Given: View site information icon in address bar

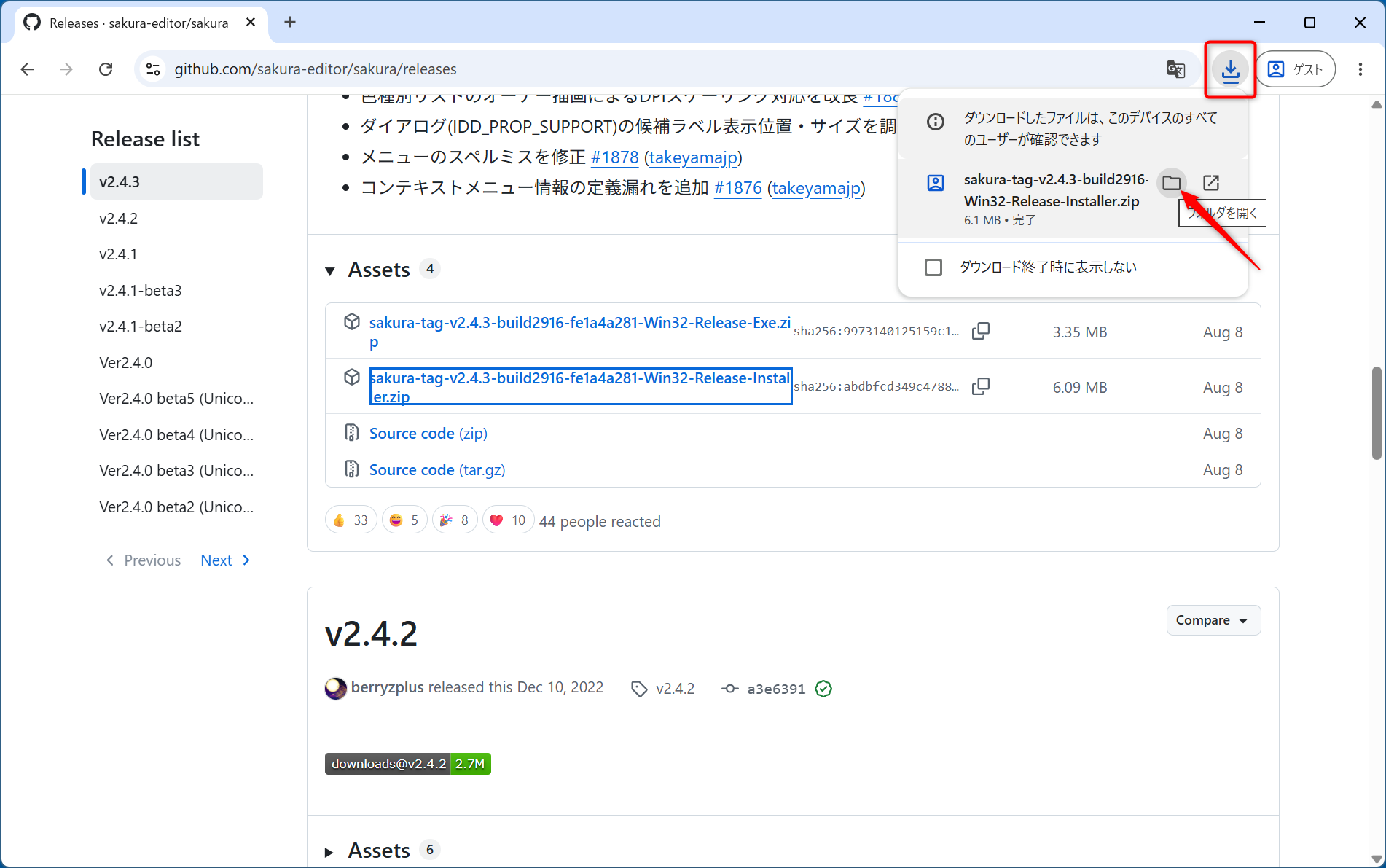Looking at the screenshot, I should (x=153, y=69).
